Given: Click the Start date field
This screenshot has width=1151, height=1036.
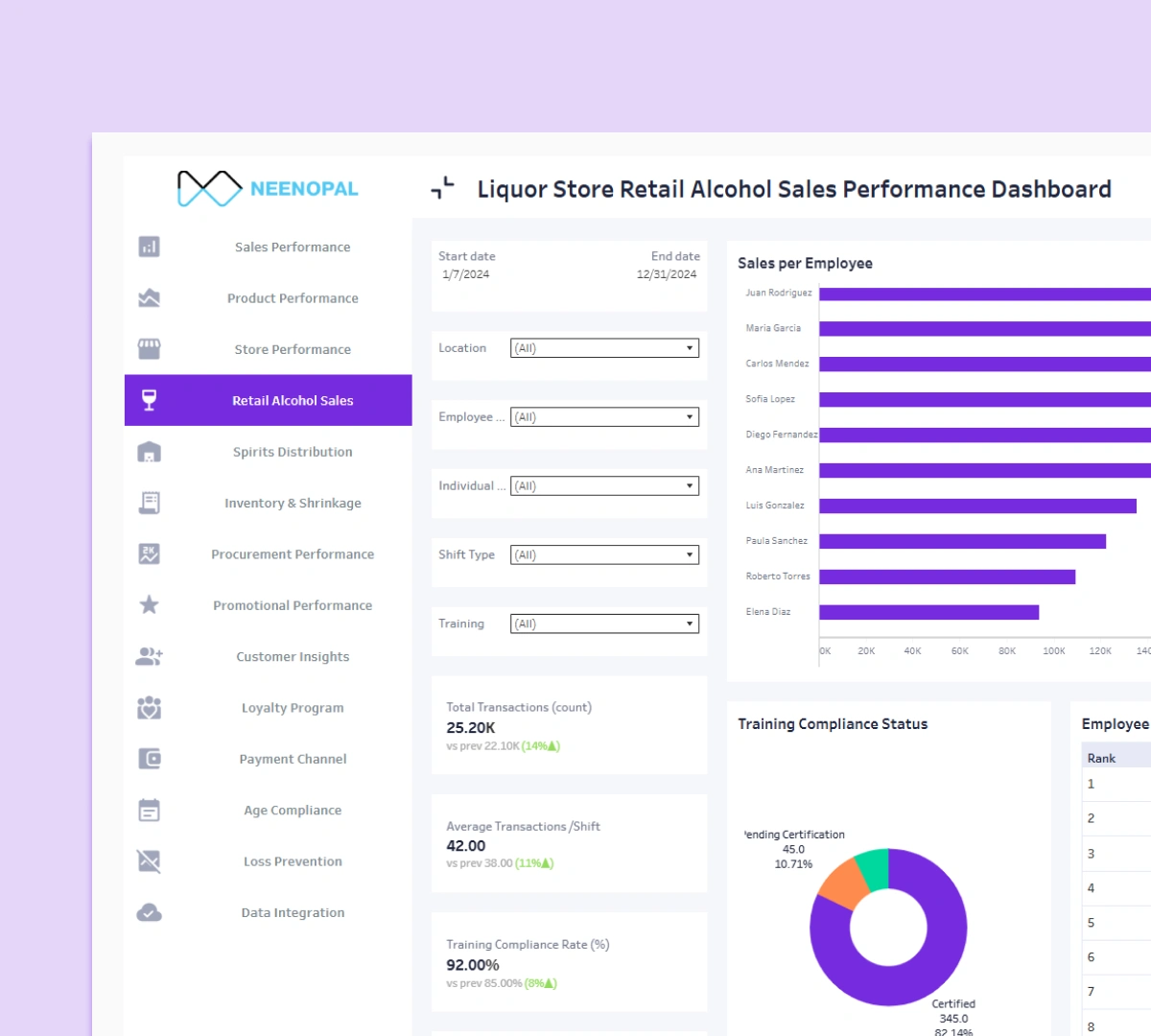Looking at the screenshot, I should click(467, 264).
